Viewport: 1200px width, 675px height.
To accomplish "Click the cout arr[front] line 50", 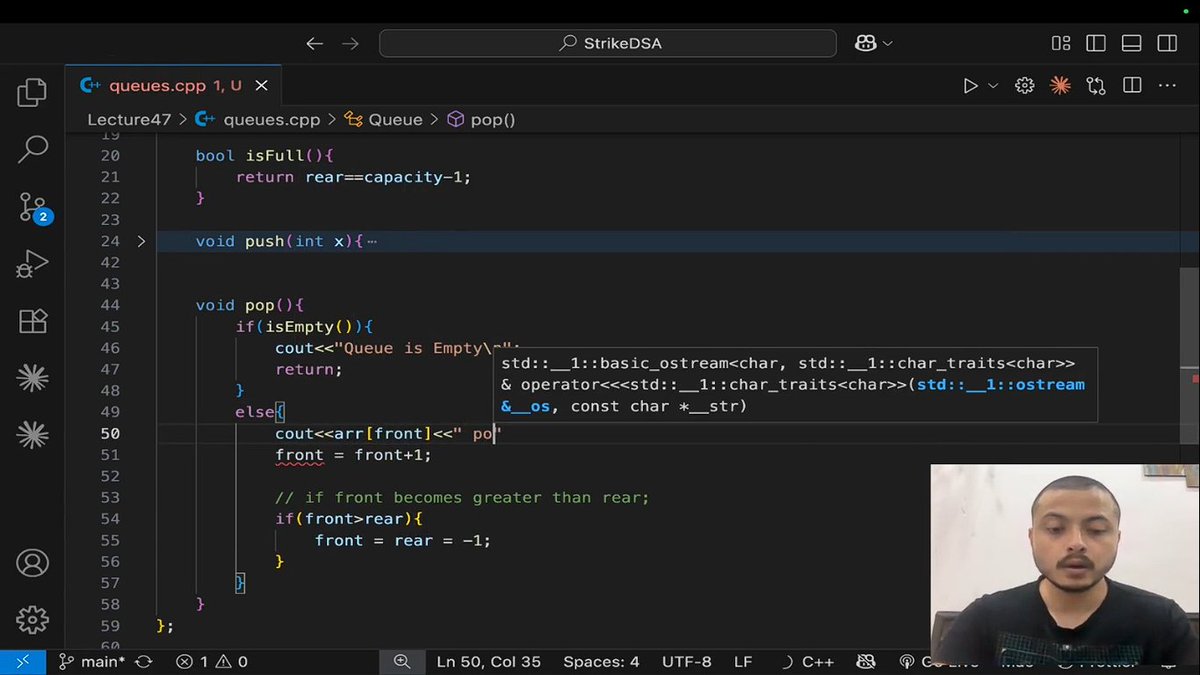I will click(x=386, y=433).
